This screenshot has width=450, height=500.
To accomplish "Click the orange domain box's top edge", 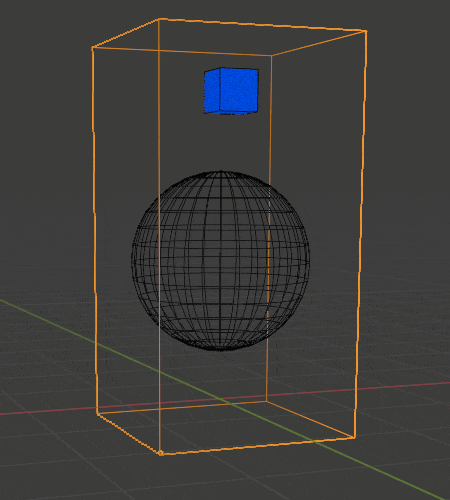I will pos(262,25).
